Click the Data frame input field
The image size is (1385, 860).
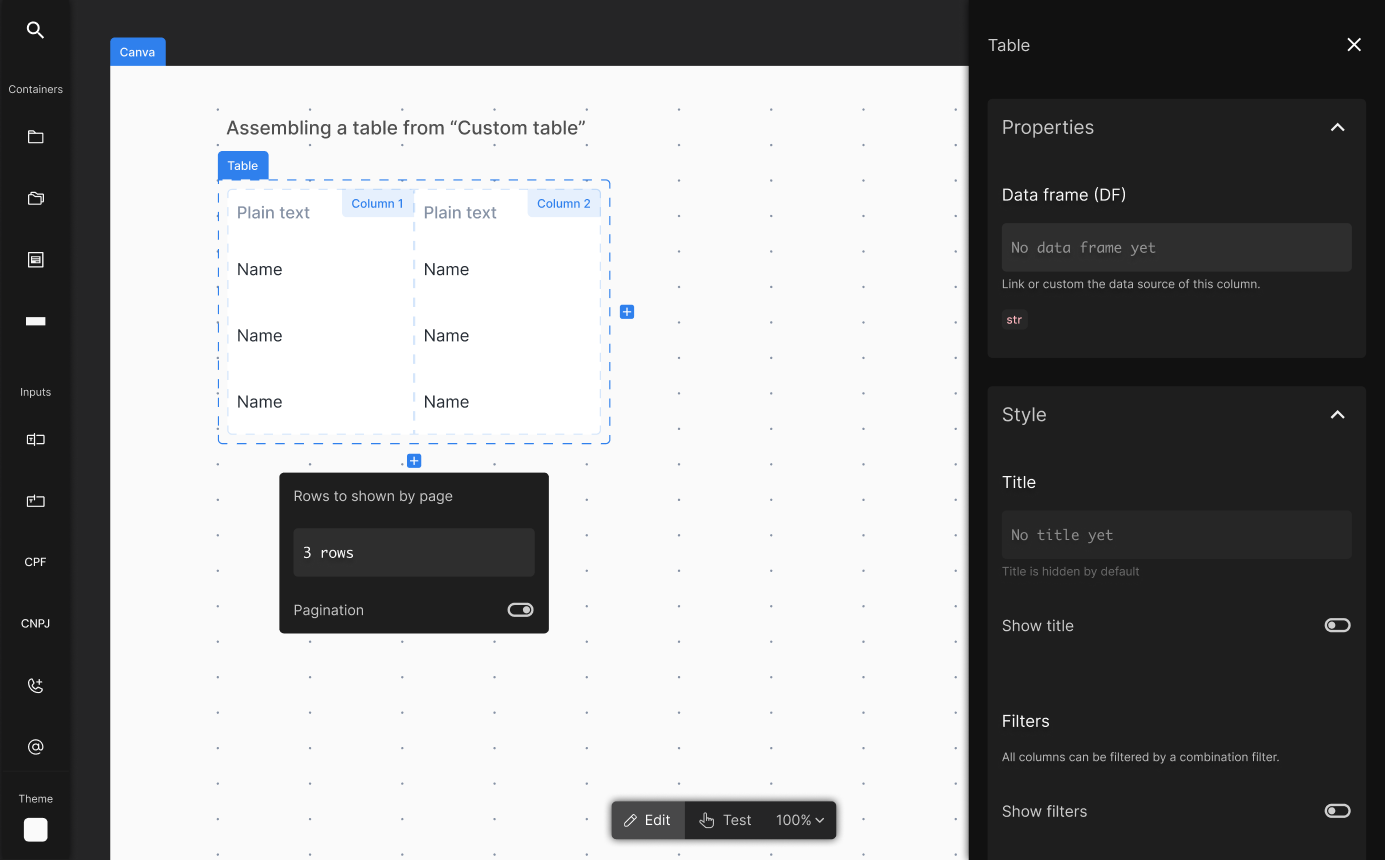(1177, 247)
